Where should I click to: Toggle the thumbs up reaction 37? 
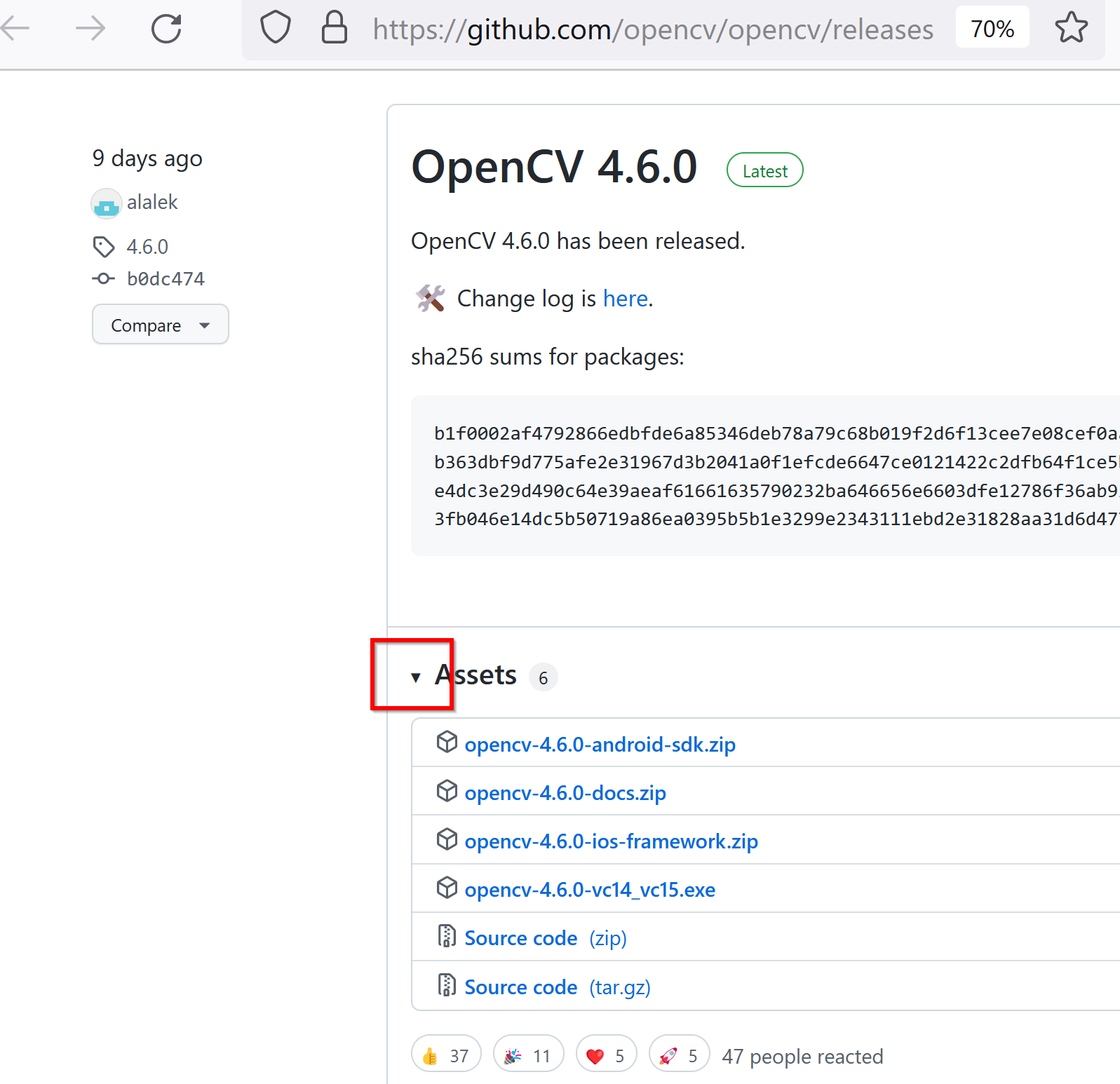pos(446,1054)
